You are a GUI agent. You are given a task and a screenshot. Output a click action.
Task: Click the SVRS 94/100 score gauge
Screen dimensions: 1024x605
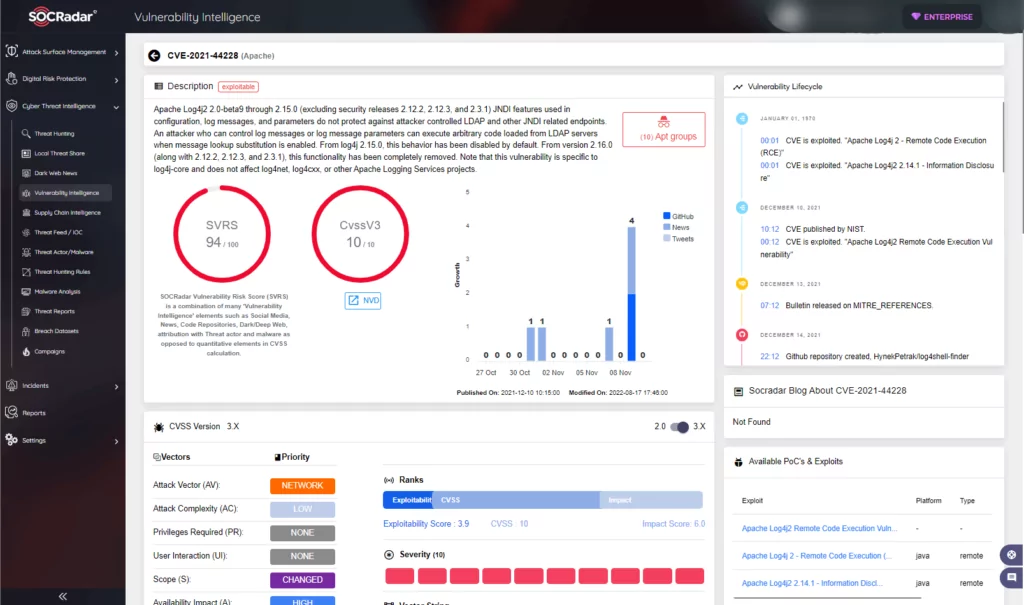(222, 234)
